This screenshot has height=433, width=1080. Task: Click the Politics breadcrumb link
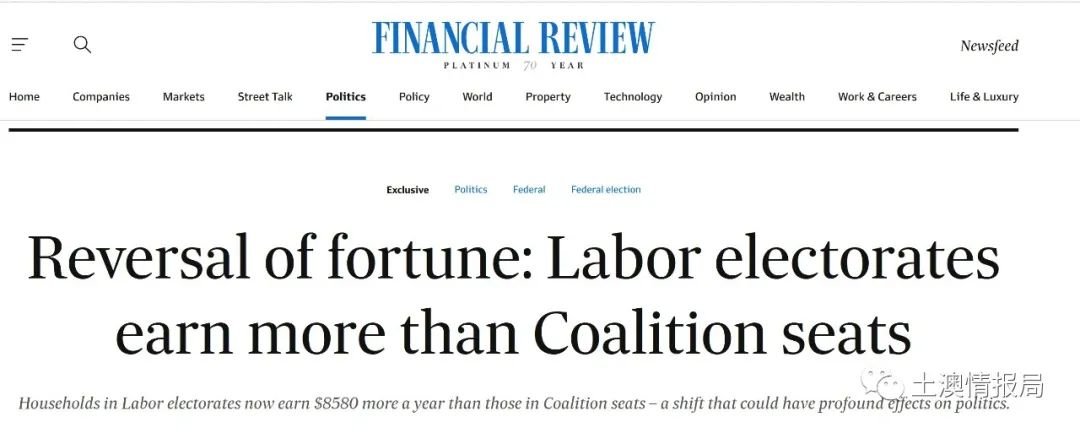[x=471, y=189]
